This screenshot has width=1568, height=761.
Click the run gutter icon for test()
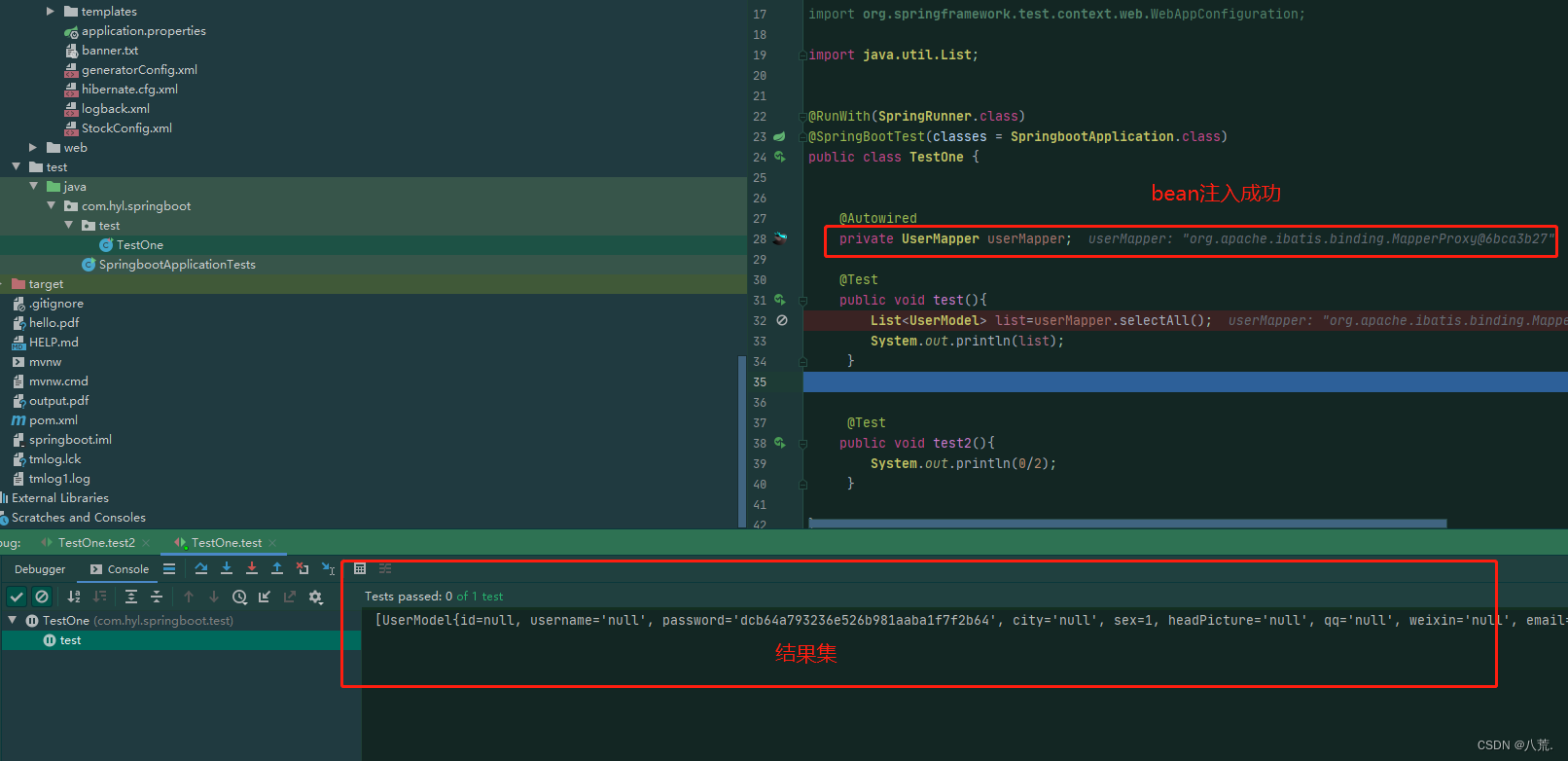tap(779, 300)
